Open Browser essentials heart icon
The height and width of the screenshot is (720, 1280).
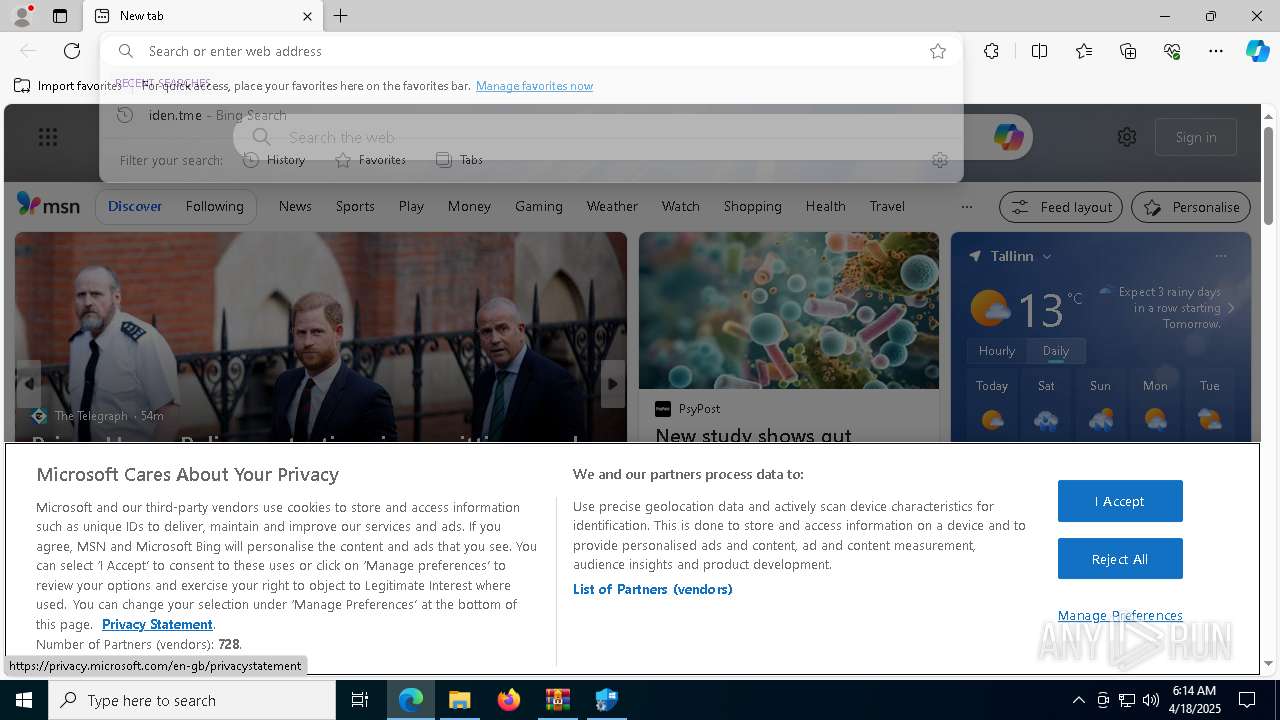(x=1172, y=51)
